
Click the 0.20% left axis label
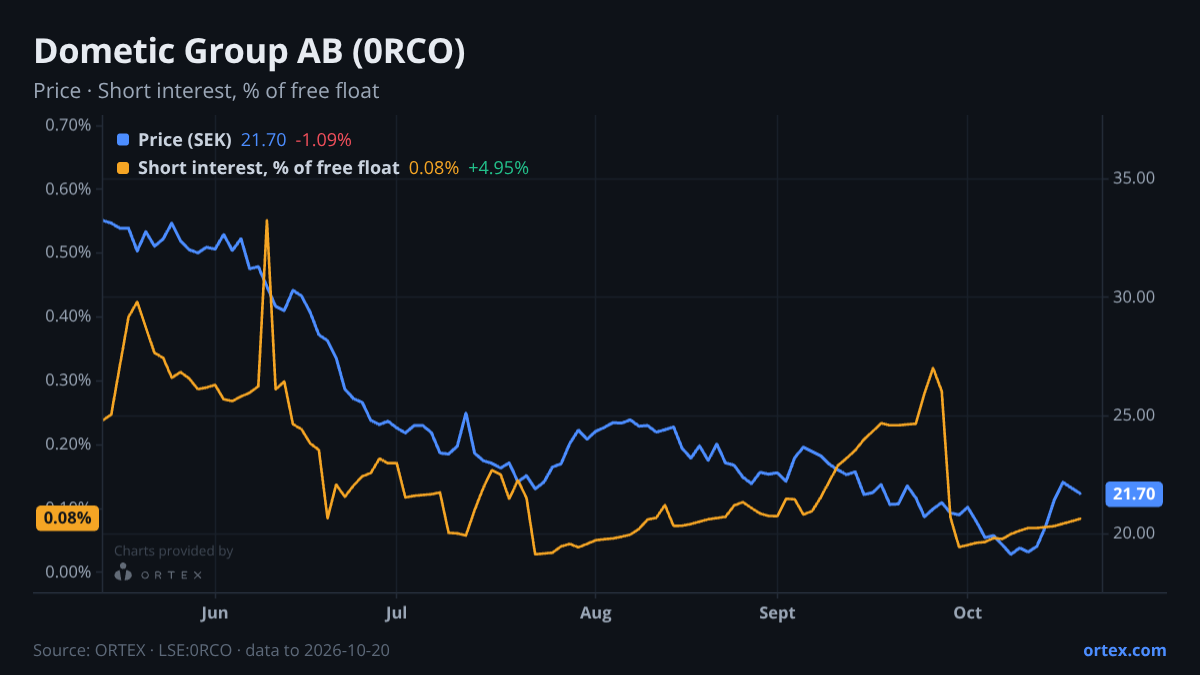pyautogui.click(x=68, y=444)
